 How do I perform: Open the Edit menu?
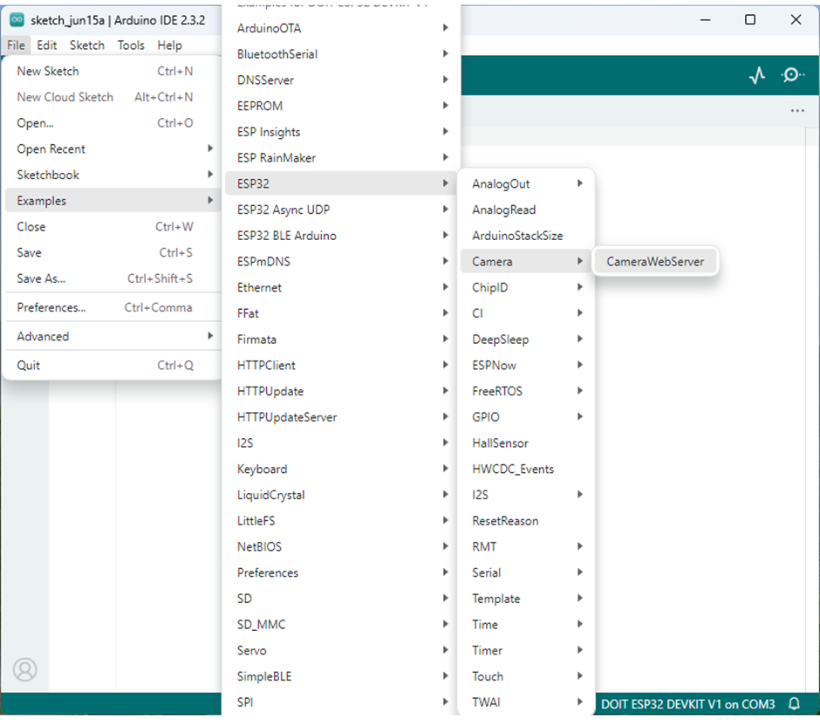tap(47, 45)
